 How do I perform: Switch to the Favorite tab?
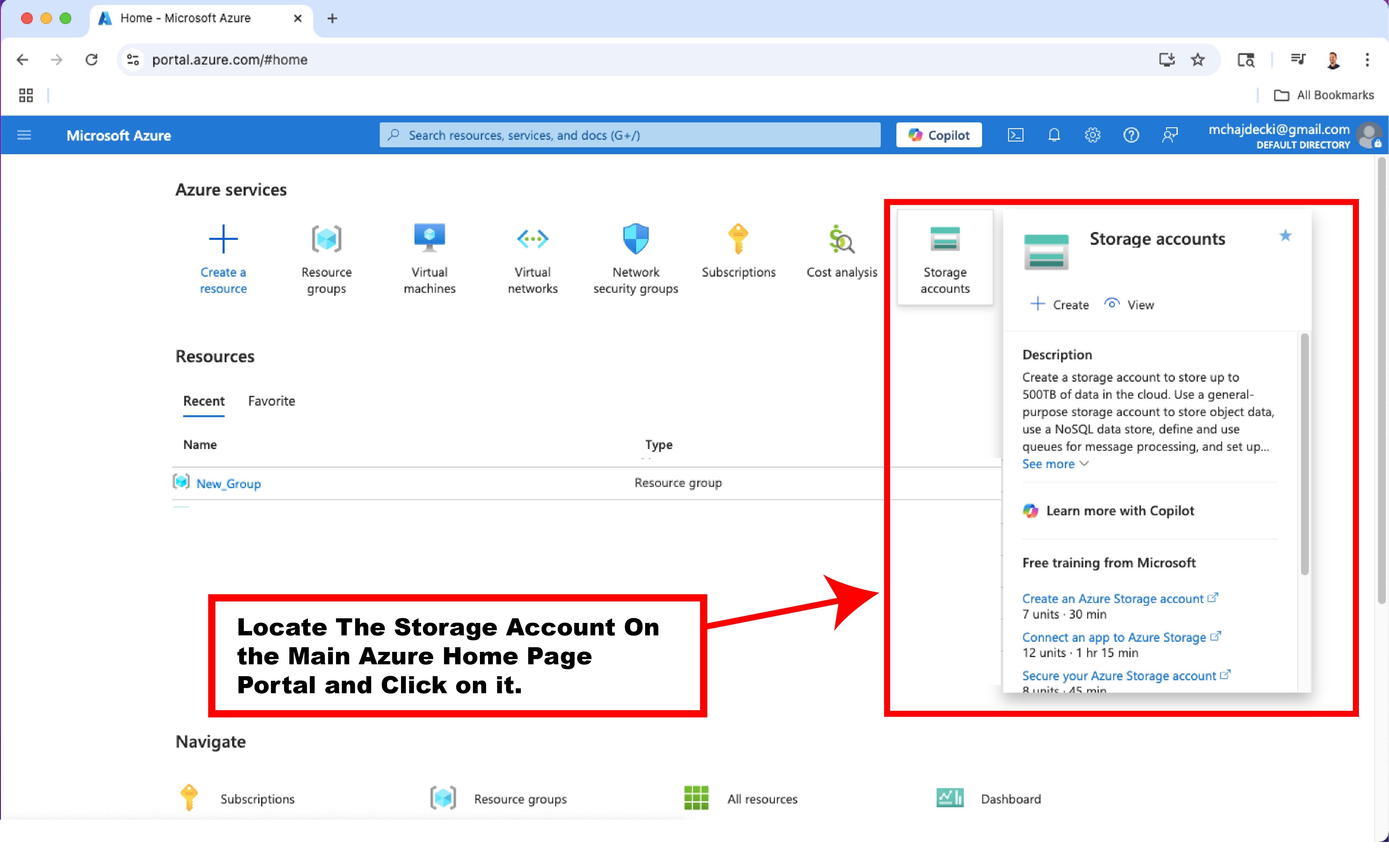[271, 401]
